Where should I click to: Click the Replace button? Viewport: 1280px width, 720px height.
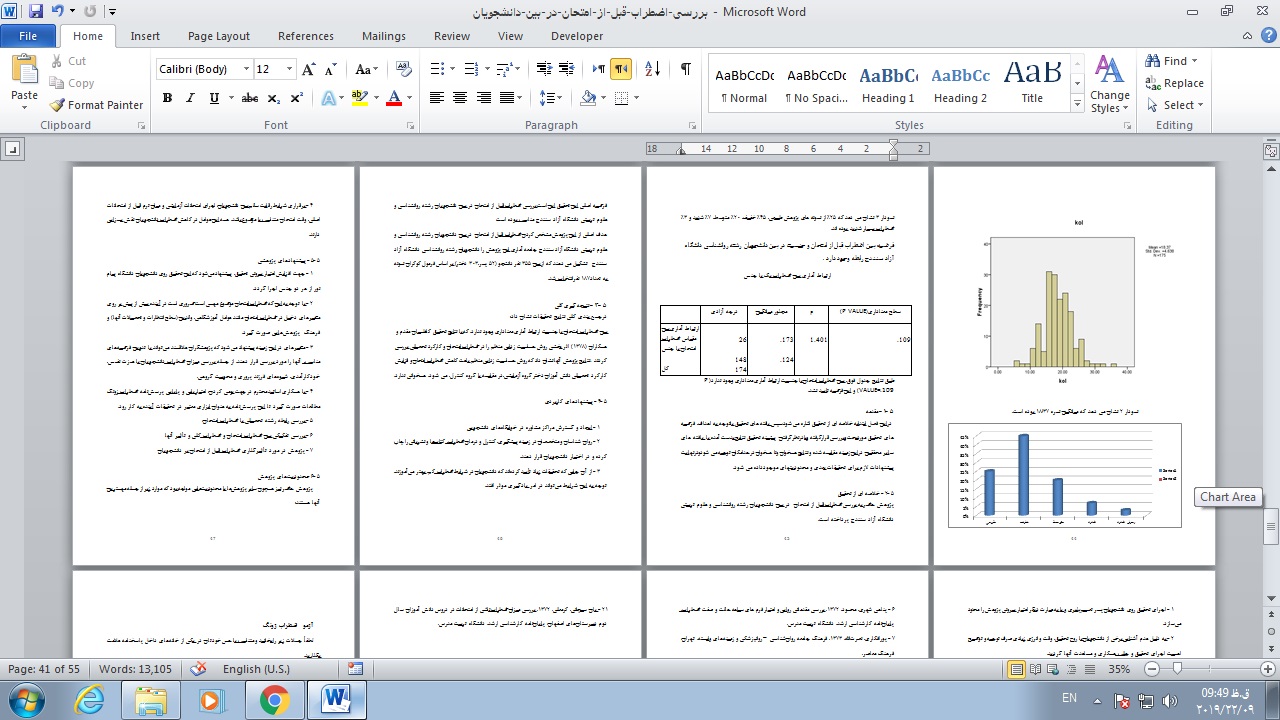point(1174,83)
